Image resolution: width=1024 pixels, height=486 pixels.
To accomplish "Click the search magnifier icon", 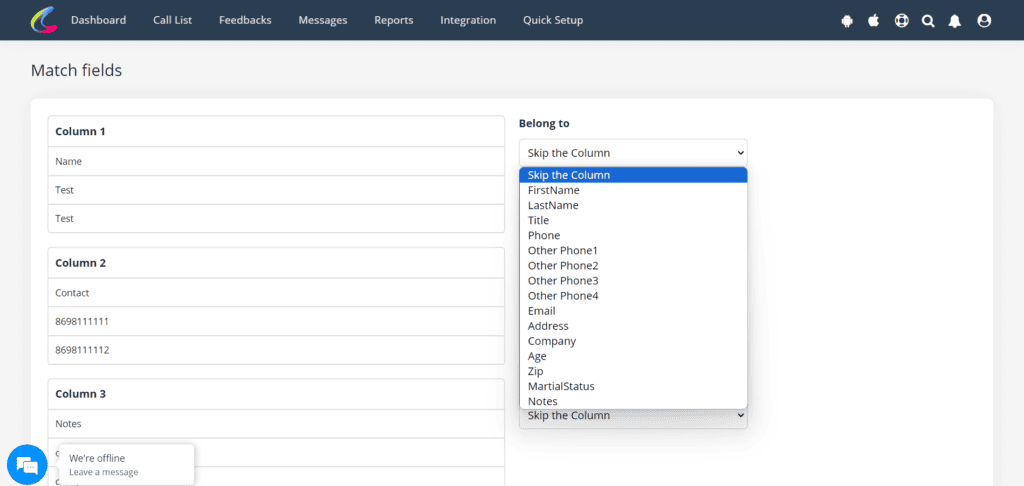I will click(928, 21).
